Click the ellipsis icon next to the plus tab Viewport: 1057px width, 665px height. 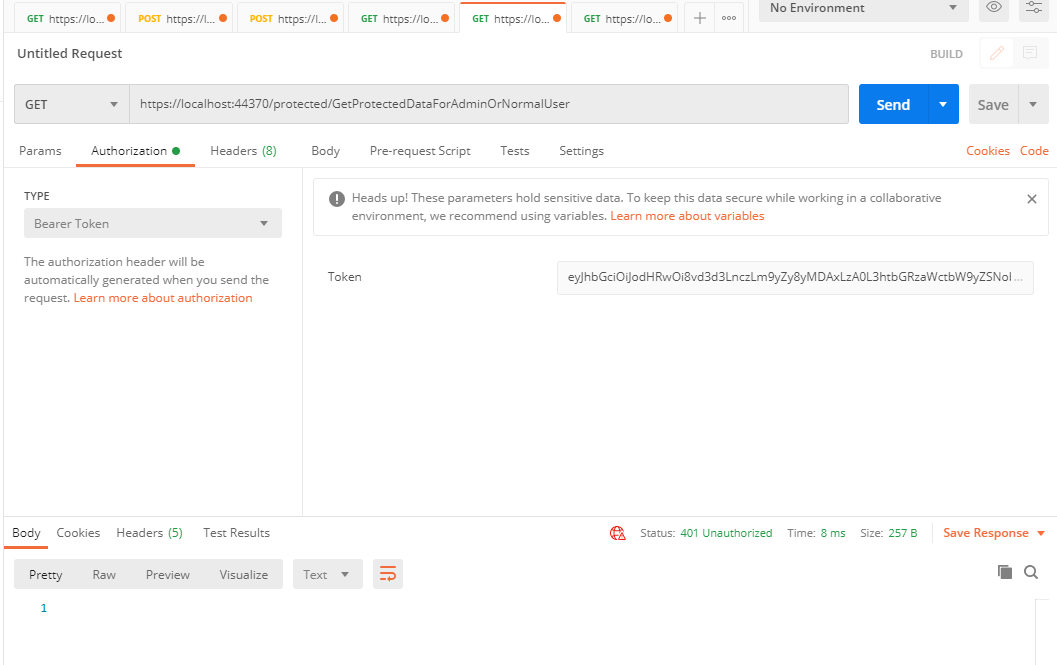727,16
